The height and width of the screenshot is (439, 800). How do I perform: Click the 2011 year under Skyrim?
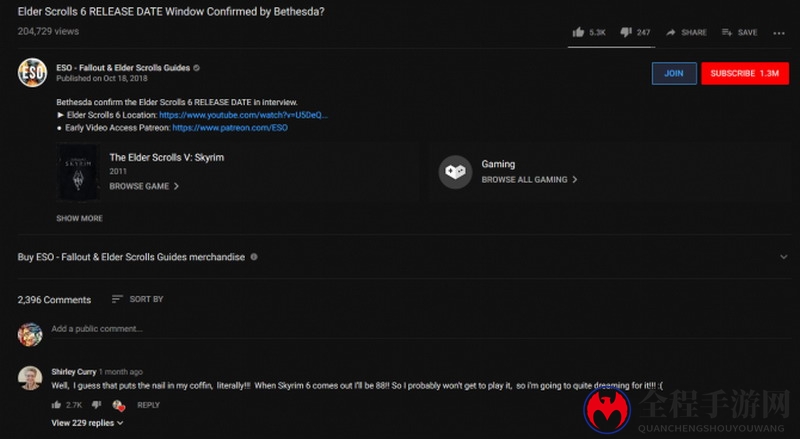click(x=117, y=172)
